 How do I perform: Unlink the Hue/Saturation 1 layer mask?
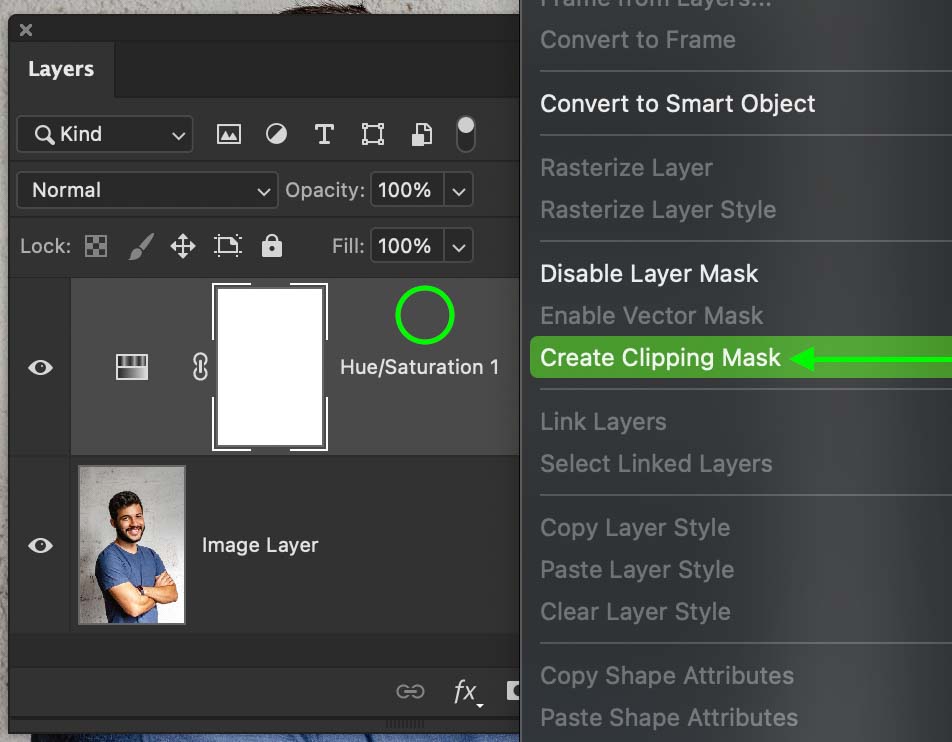coord(199,367)
